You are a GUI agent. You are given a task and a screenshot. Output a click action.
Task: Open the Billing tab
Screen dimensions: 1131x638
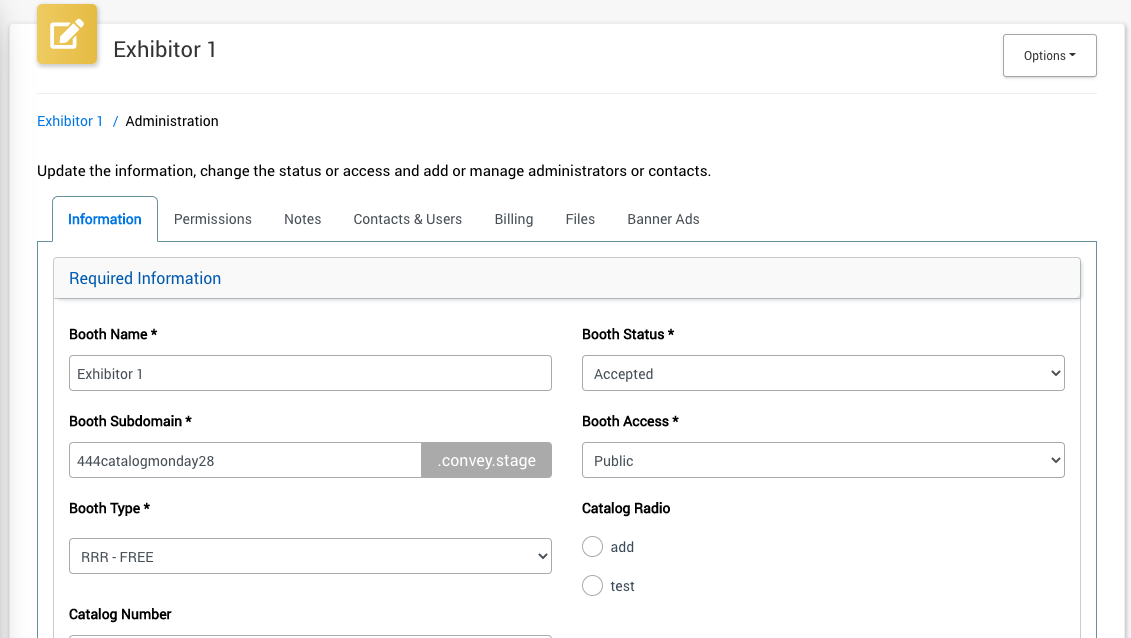(x=514, y=219)
